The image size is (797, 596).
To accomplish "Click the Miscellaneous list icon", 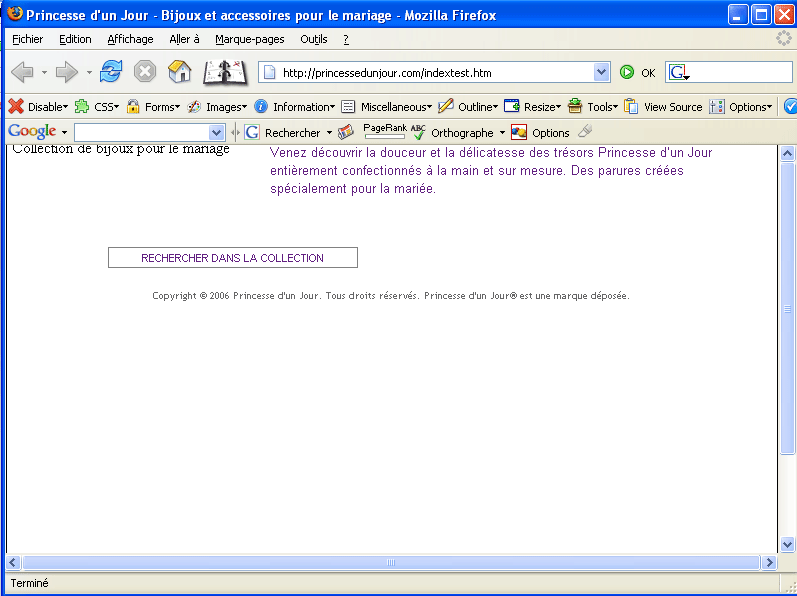I will coord(348,106).
